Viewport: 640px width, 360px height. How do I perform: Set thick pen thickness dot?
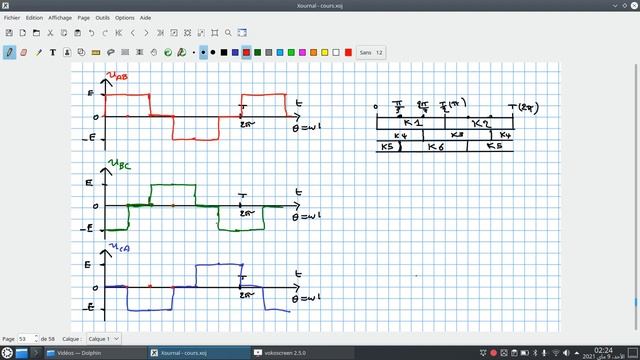coord(213,52)
